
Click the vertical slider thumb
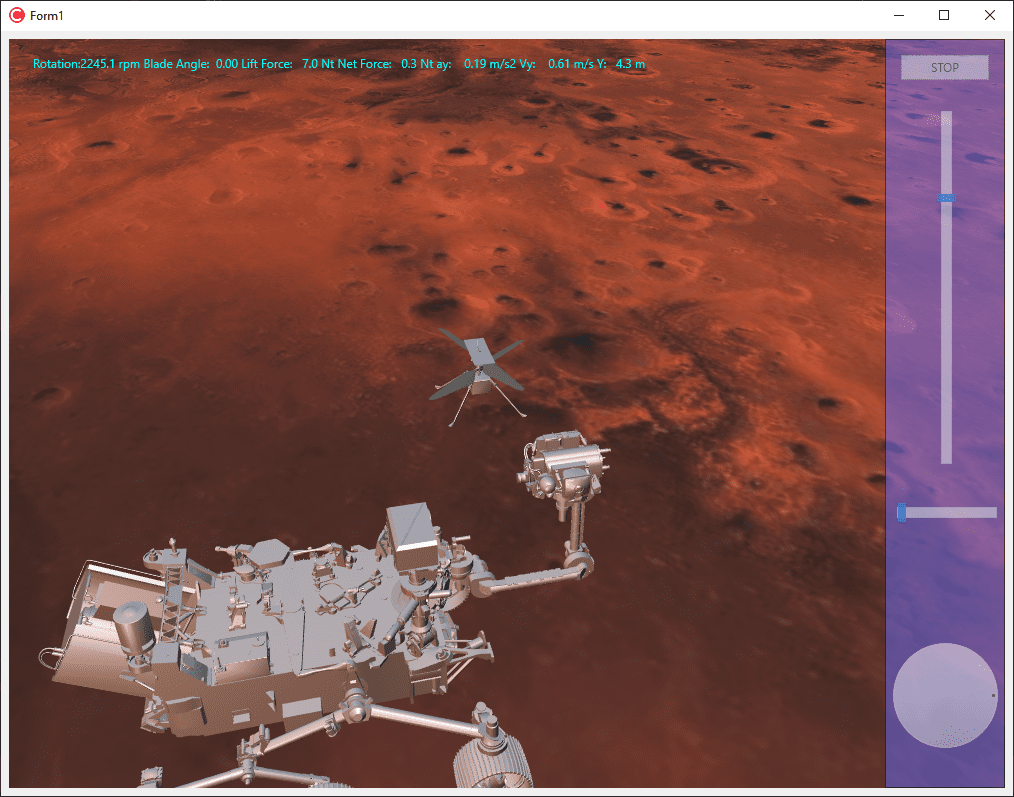(x=946, y=197)
